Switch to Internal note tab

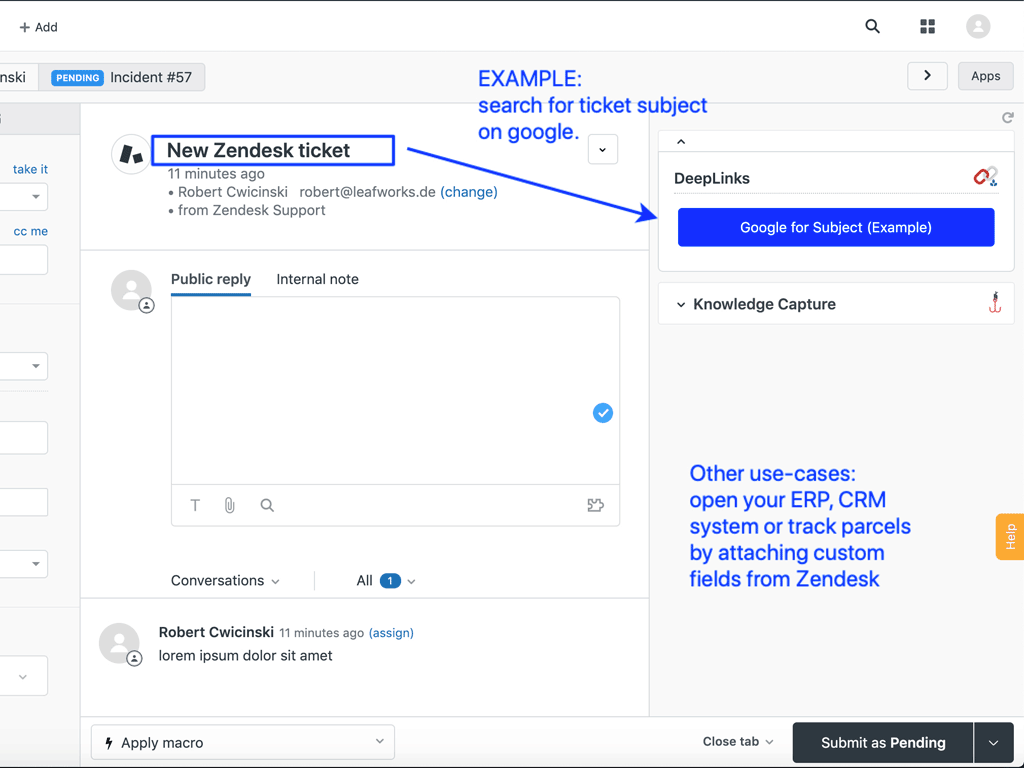point(317,280)
